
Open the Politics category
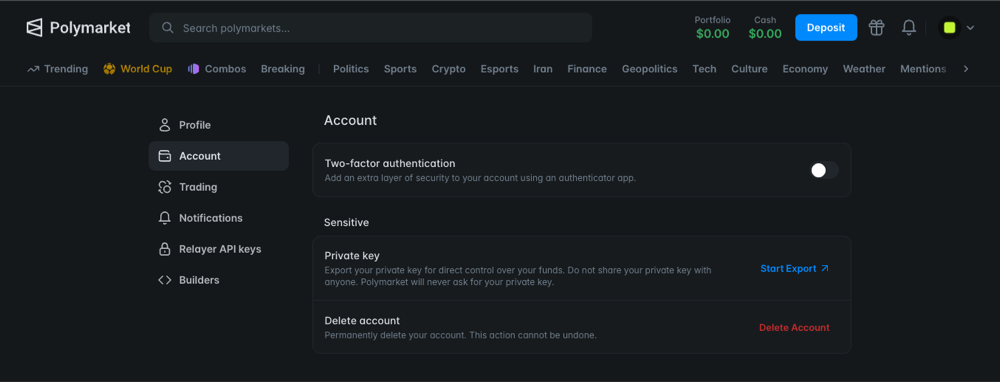[351, 69]
